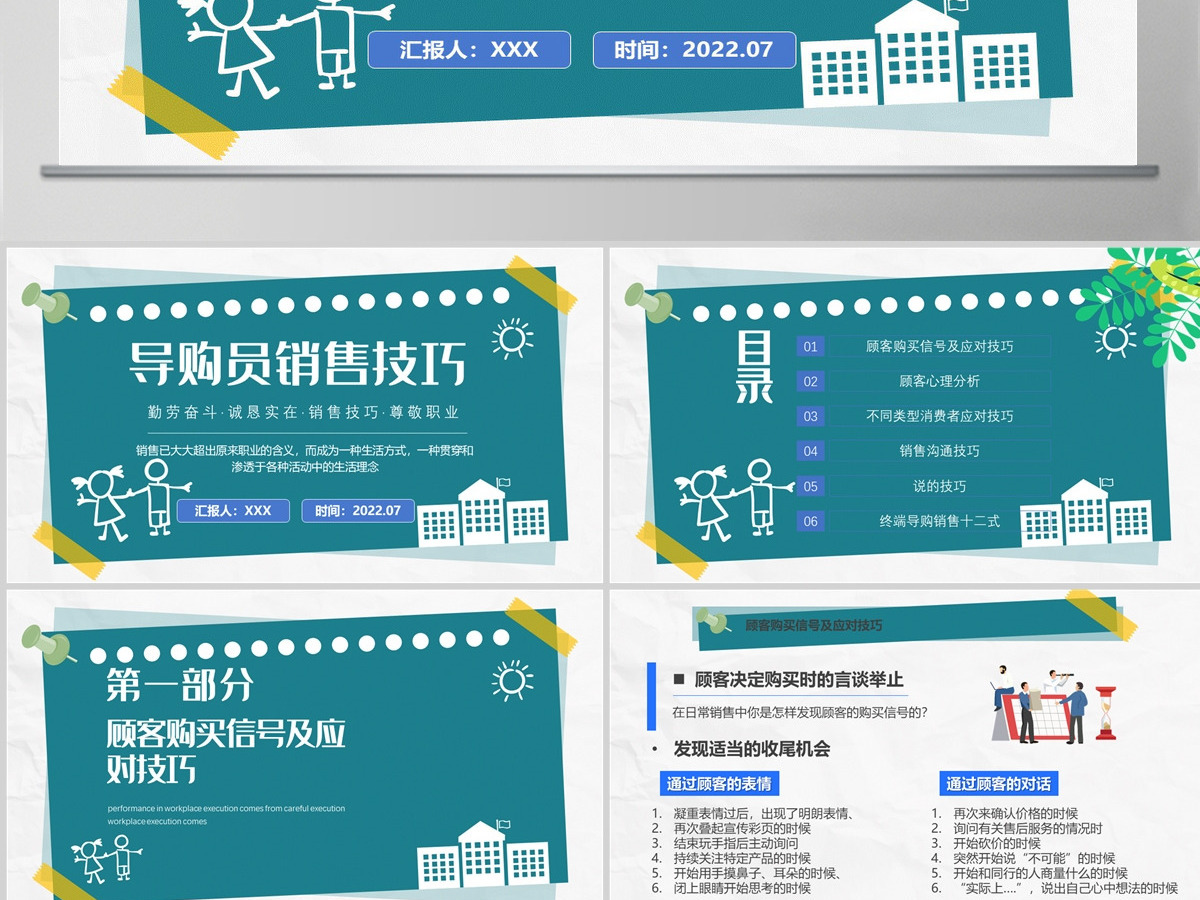Open the 第一部分 section slide thumbnail
The image size is (1200, 900).
point(305,744)
